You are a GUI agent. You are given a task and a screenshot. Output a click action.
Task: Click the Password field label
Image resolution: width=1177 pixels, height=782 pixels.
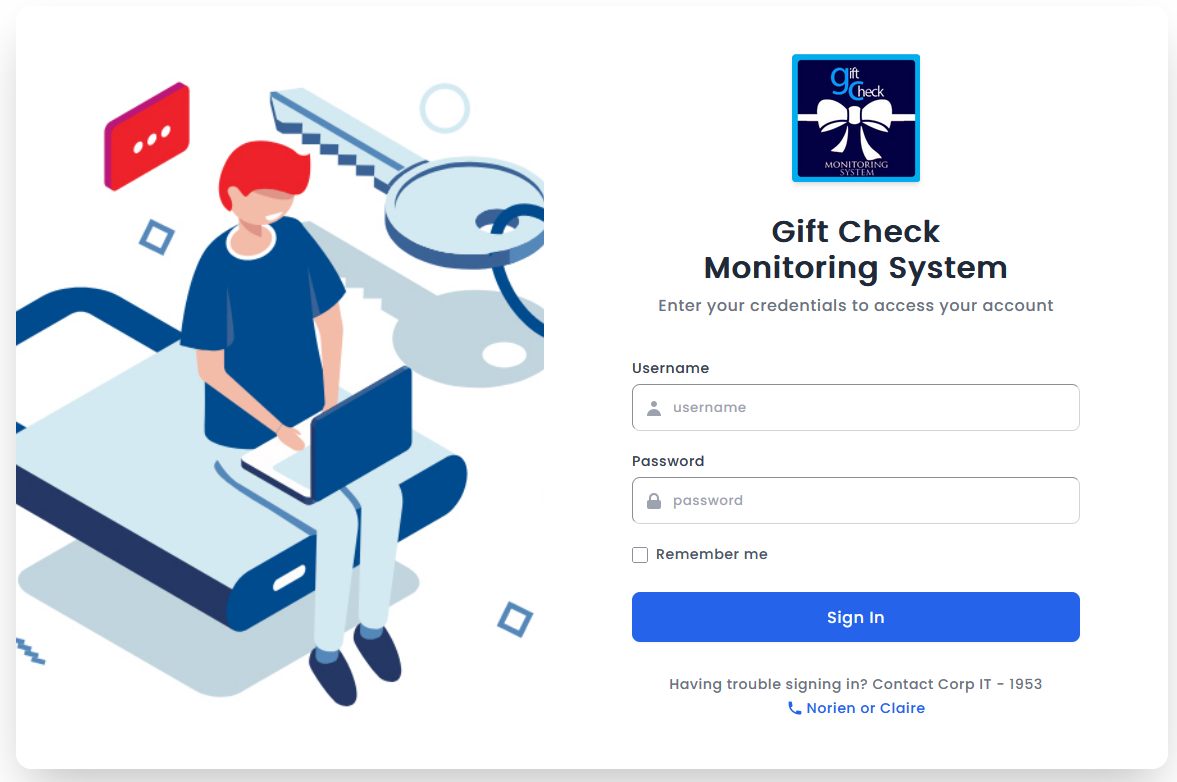[x=668, y=461]
